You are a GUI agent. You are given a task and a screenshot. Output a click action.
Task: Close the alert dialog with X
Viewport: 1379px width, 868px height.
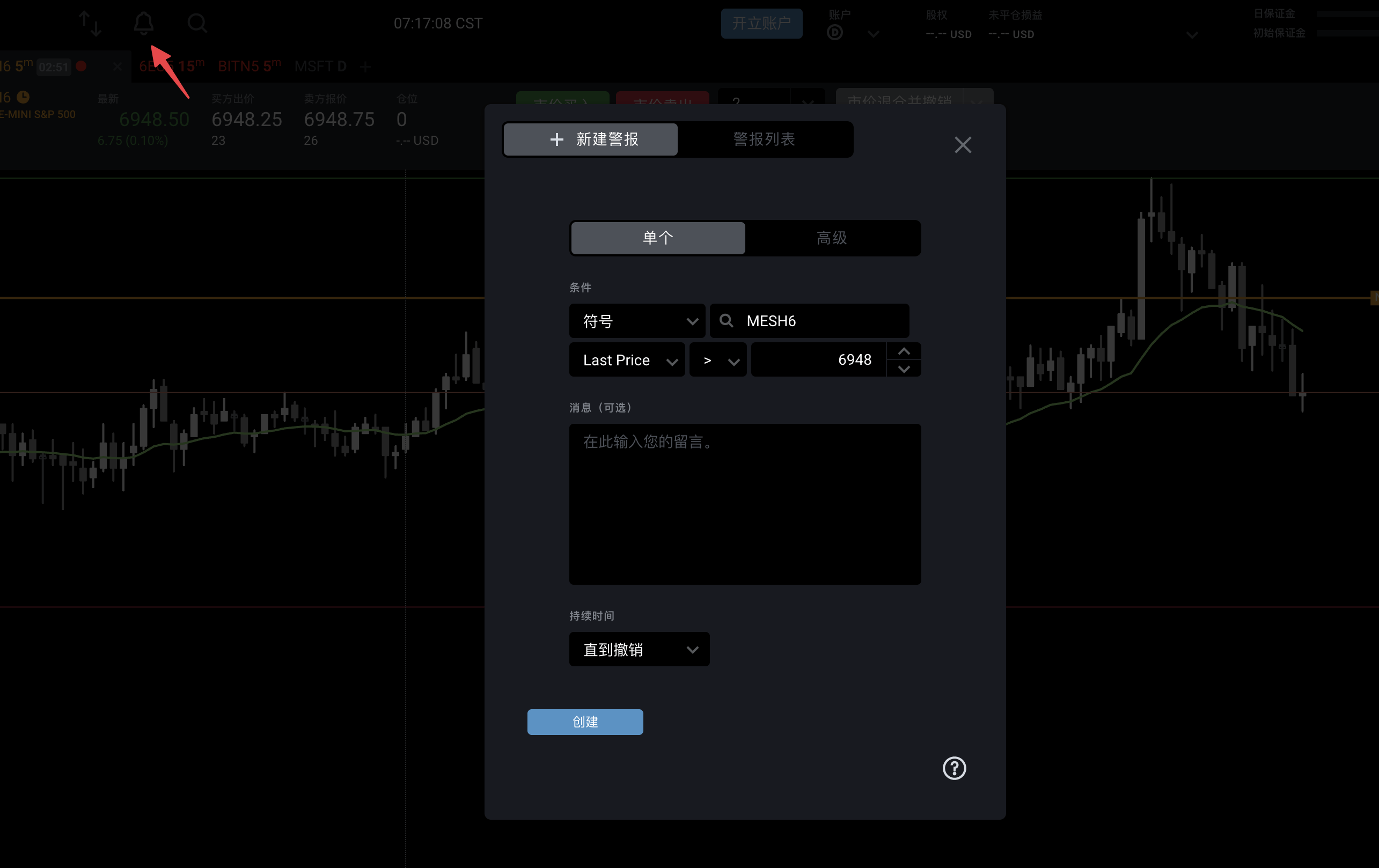pyautogui.click(x=963, y=145)
